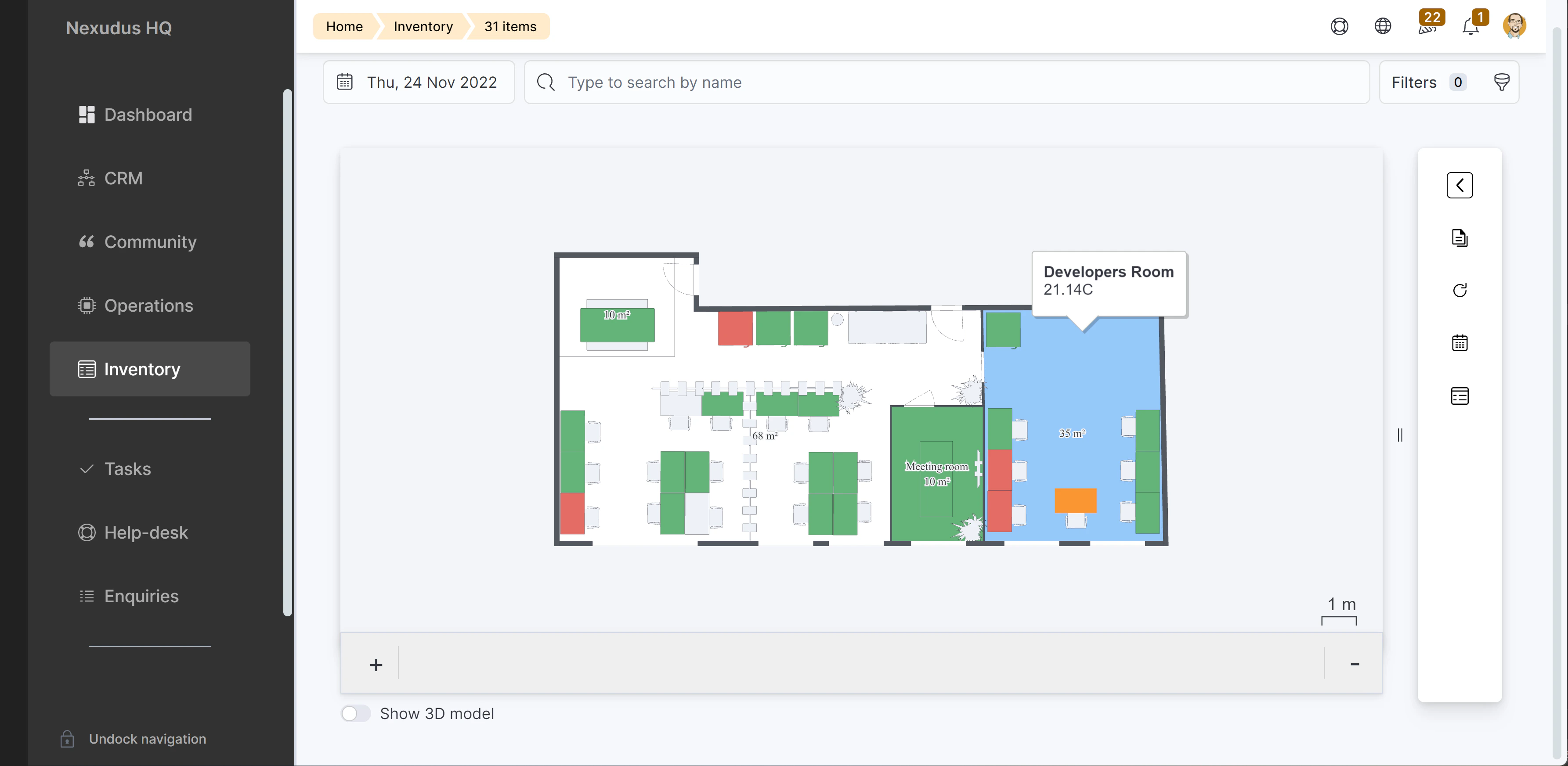Image resolution: width=1568 pixels, height=766 pixels.
Task: Click the globe language icon
Action: 1382,26
